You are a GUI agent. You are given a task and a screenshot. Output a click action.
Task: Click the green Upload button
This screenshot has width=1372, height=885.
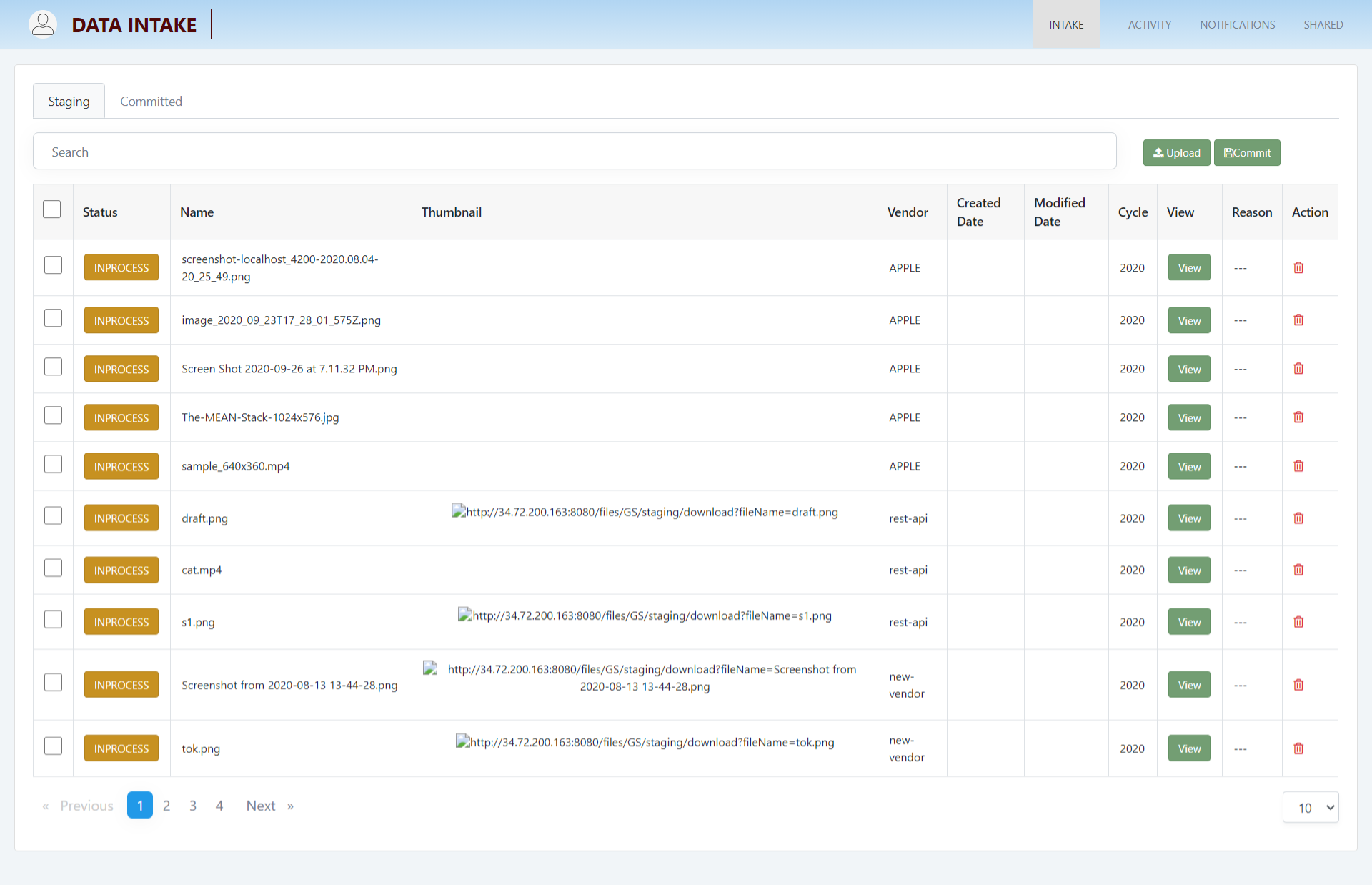point(1176,153)
